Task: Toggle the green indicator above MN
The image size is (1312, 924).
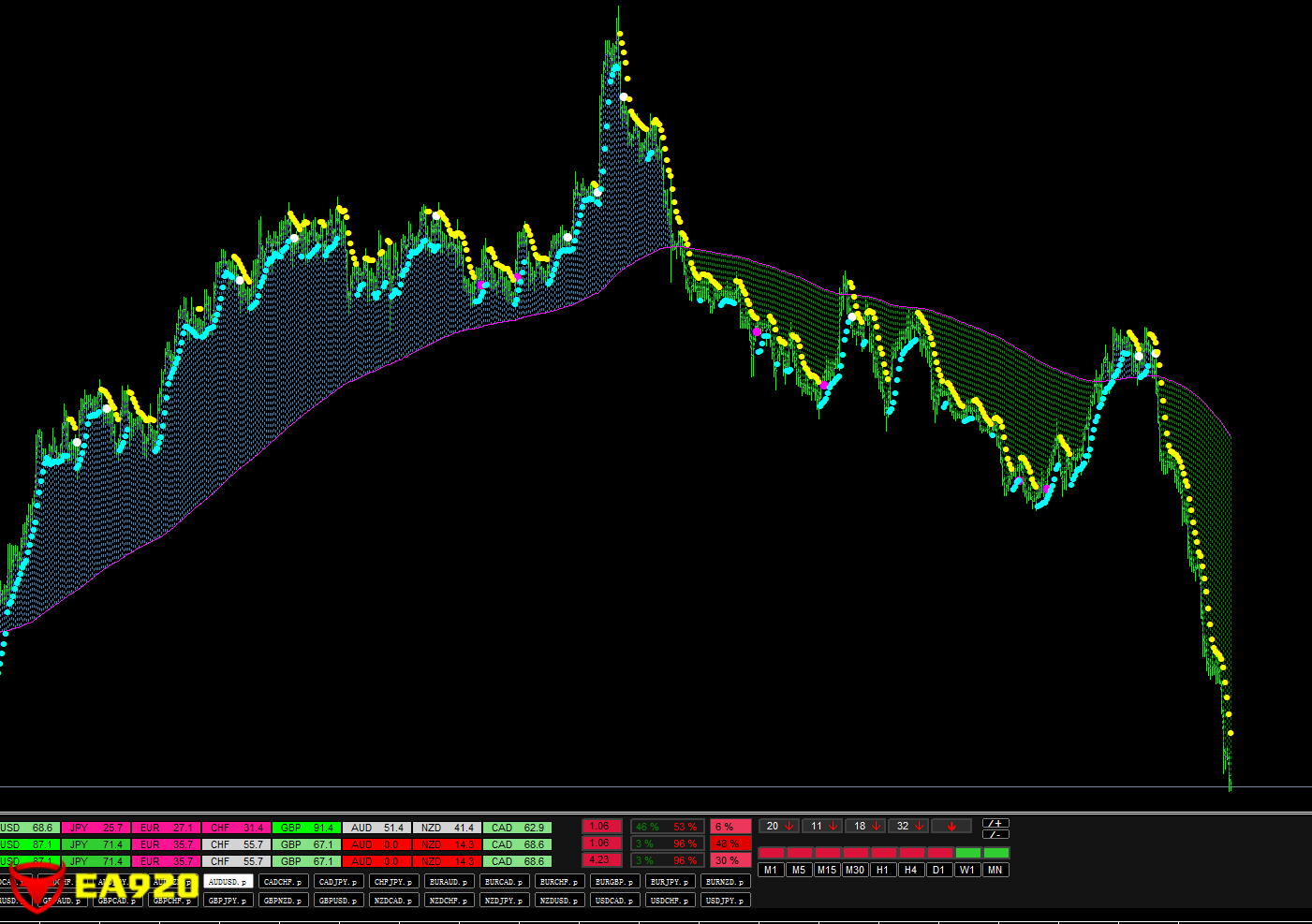Action: tap(996, 853)
